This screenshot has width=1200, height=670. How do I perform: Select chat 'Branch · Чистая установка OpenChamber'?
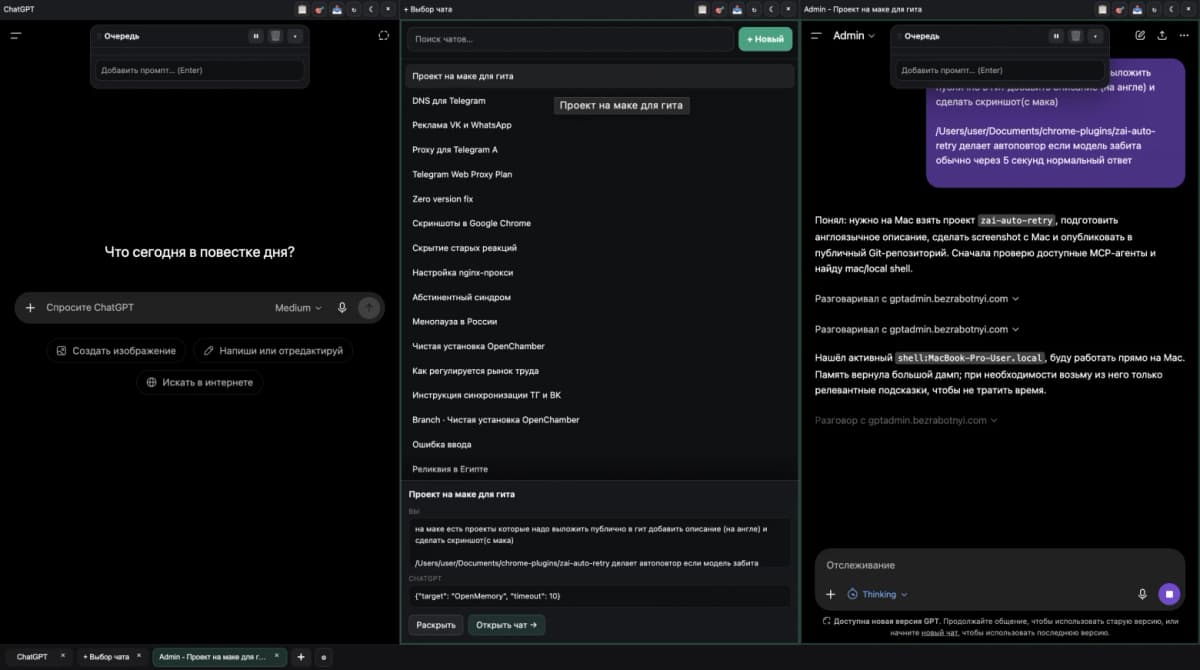(600, 420)
